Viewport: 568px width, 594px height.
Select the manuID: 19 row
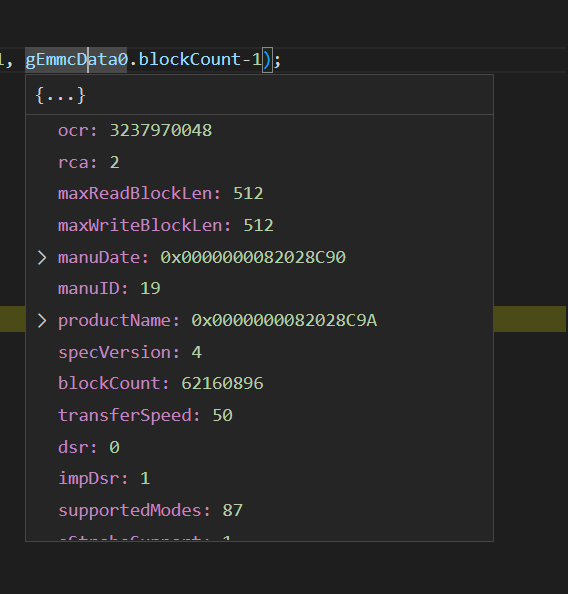[x=259, y=289]
